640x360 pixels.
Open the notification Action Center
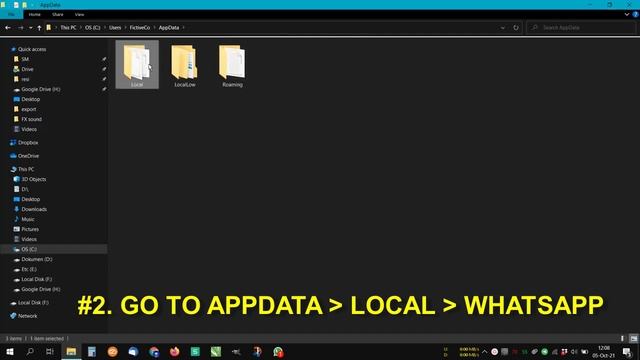[x=627, y=351]
